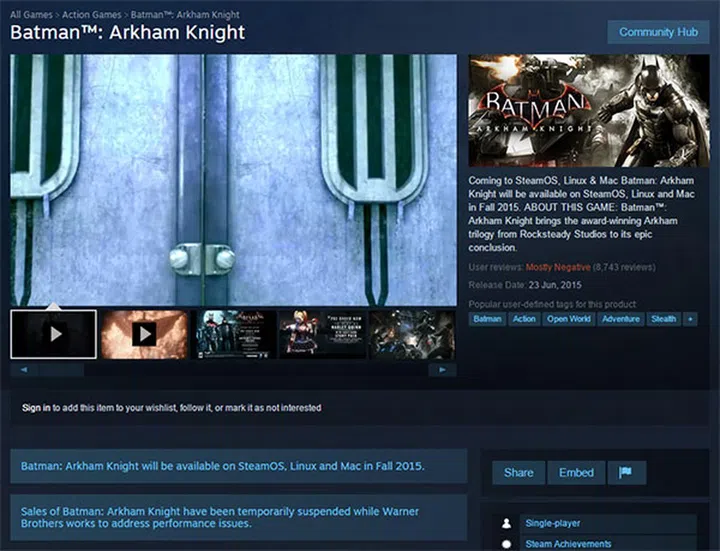This screenshot has height=551, width=720.
Task: View the Batmobile action screenshot thumbnail
Action: tap(412, 334)
